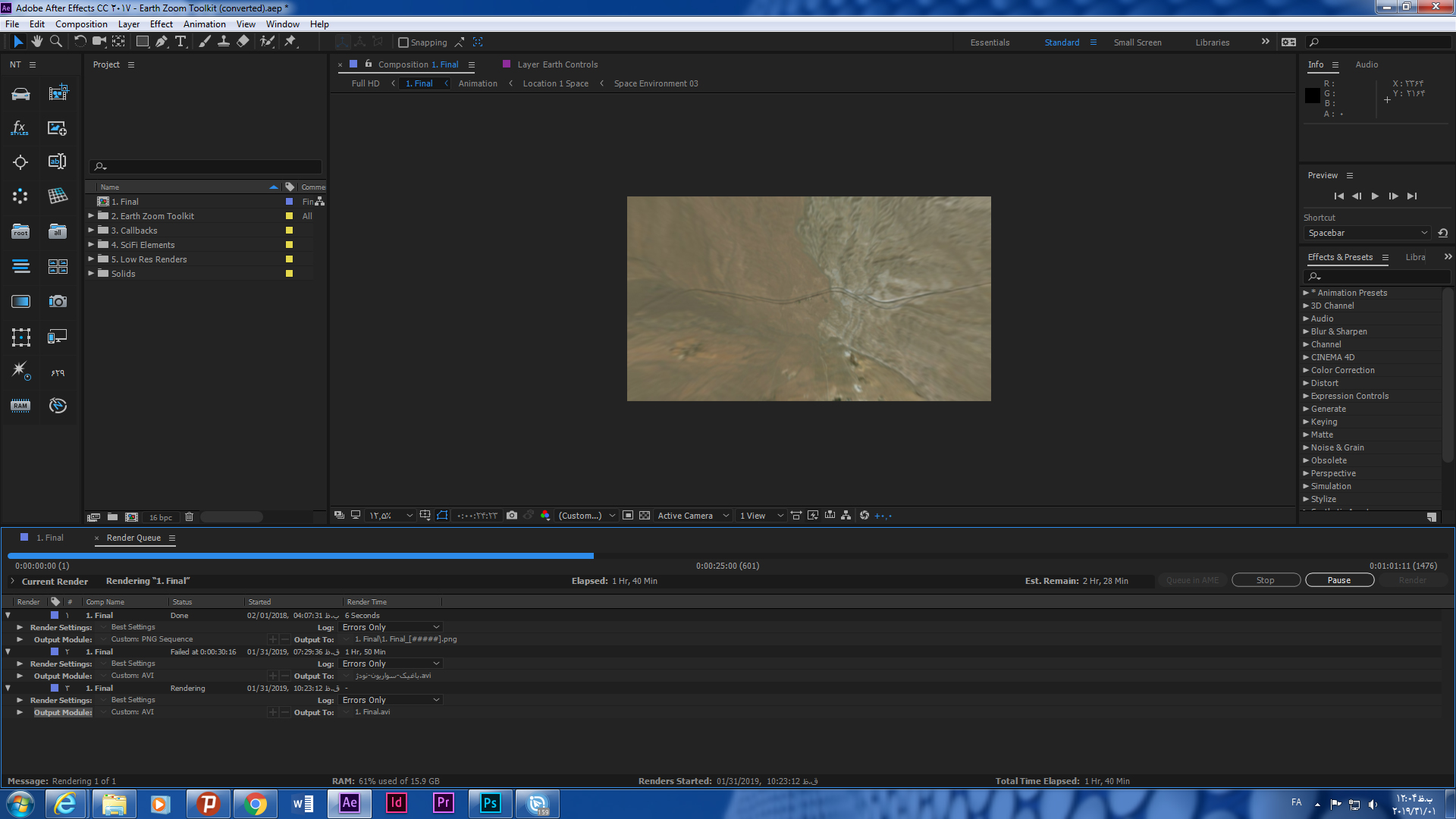Screen dimensions: 1456x819
Task: Select the Hand tool in toolbar
Action: point(37,42)
